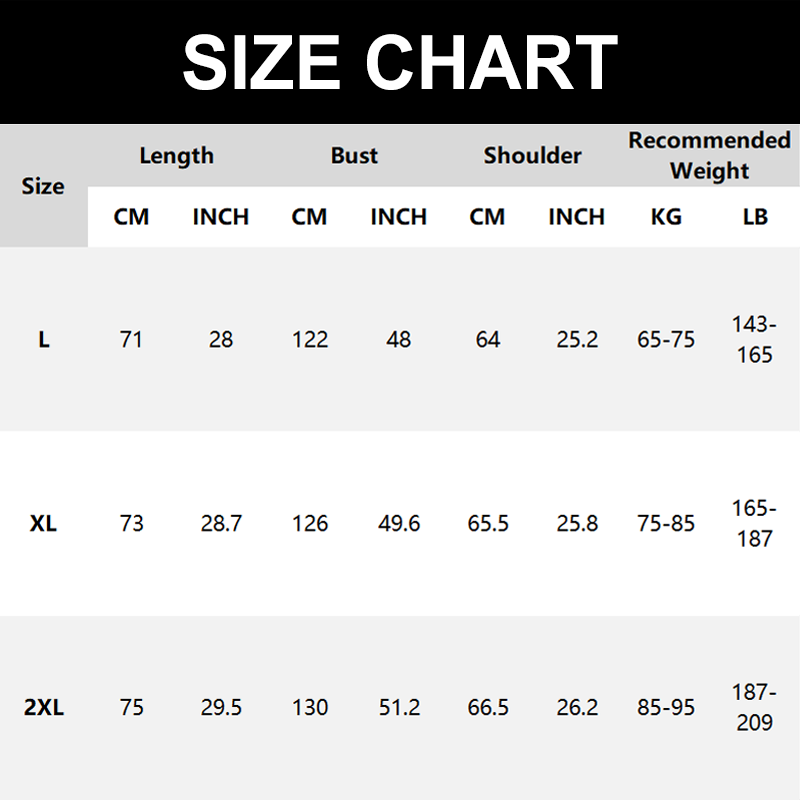
Task: Click the LB subheader label
Action: tap(755, 217)
